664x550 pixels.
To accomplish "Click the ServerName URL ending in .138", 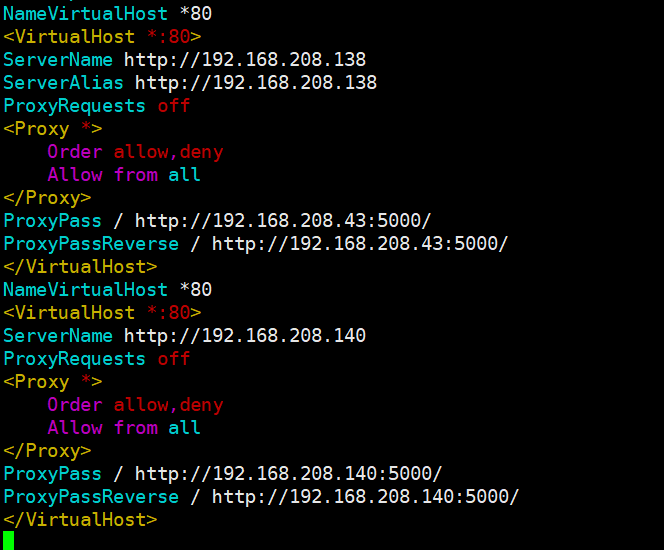I will click(x=245, y=60).
